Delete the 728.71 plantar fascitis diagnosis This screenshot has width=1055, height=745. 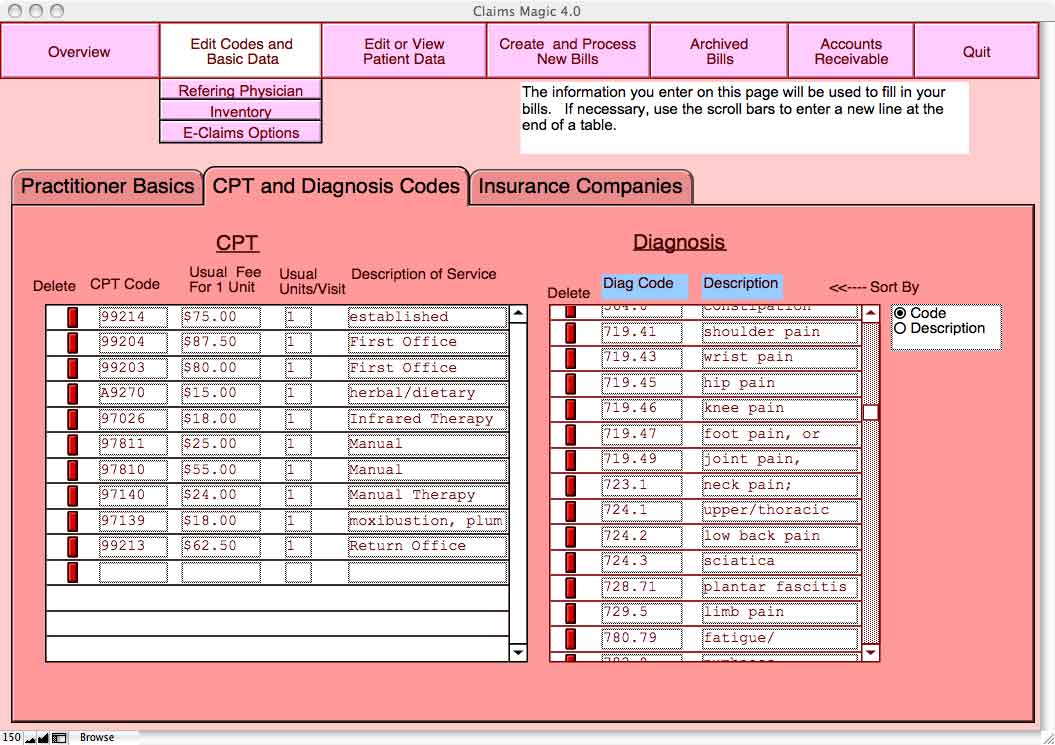coord(571,588)
